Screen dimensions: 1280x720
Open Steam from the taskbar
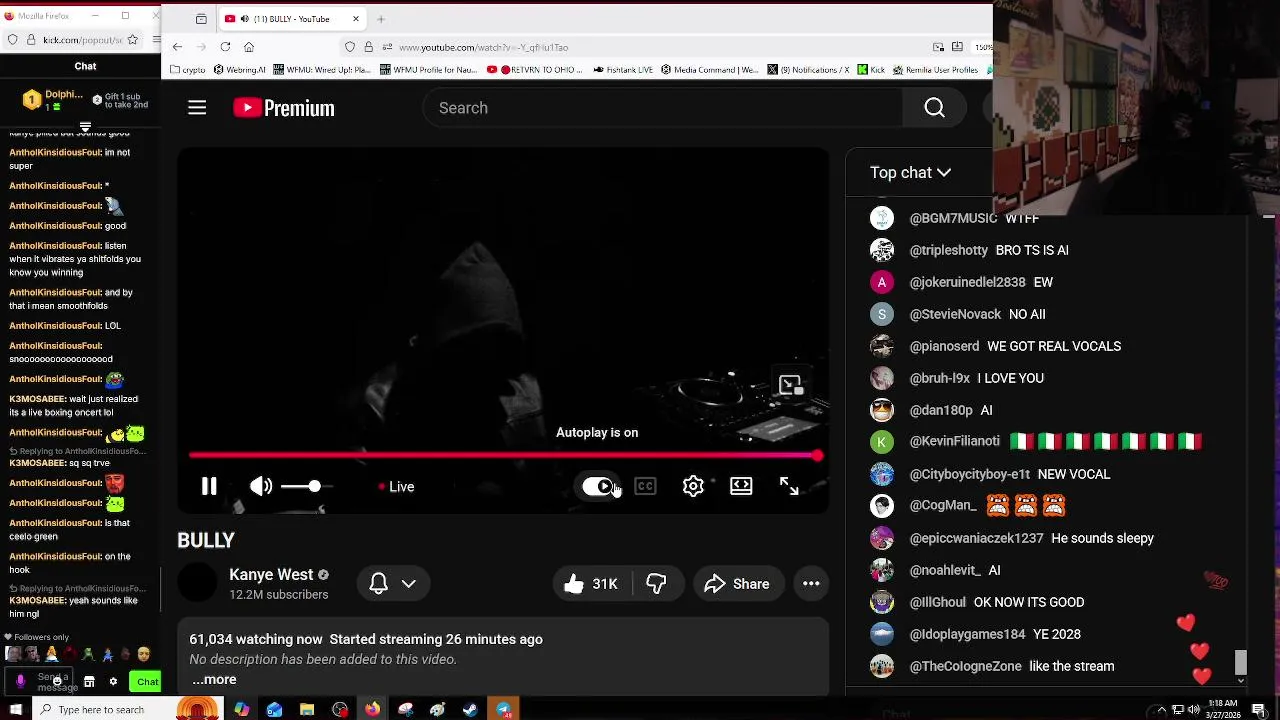[x=470, y=709]
